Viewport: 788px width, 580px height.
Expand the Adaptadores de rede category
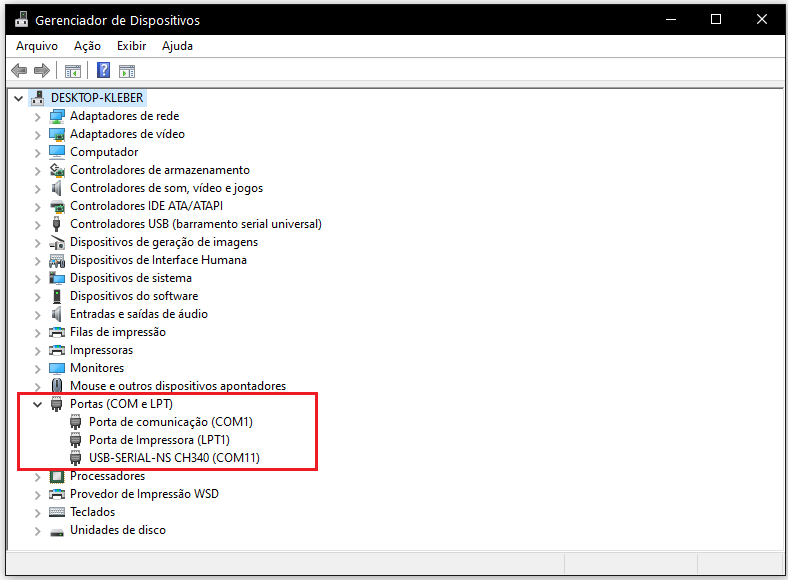pos(38,117)
